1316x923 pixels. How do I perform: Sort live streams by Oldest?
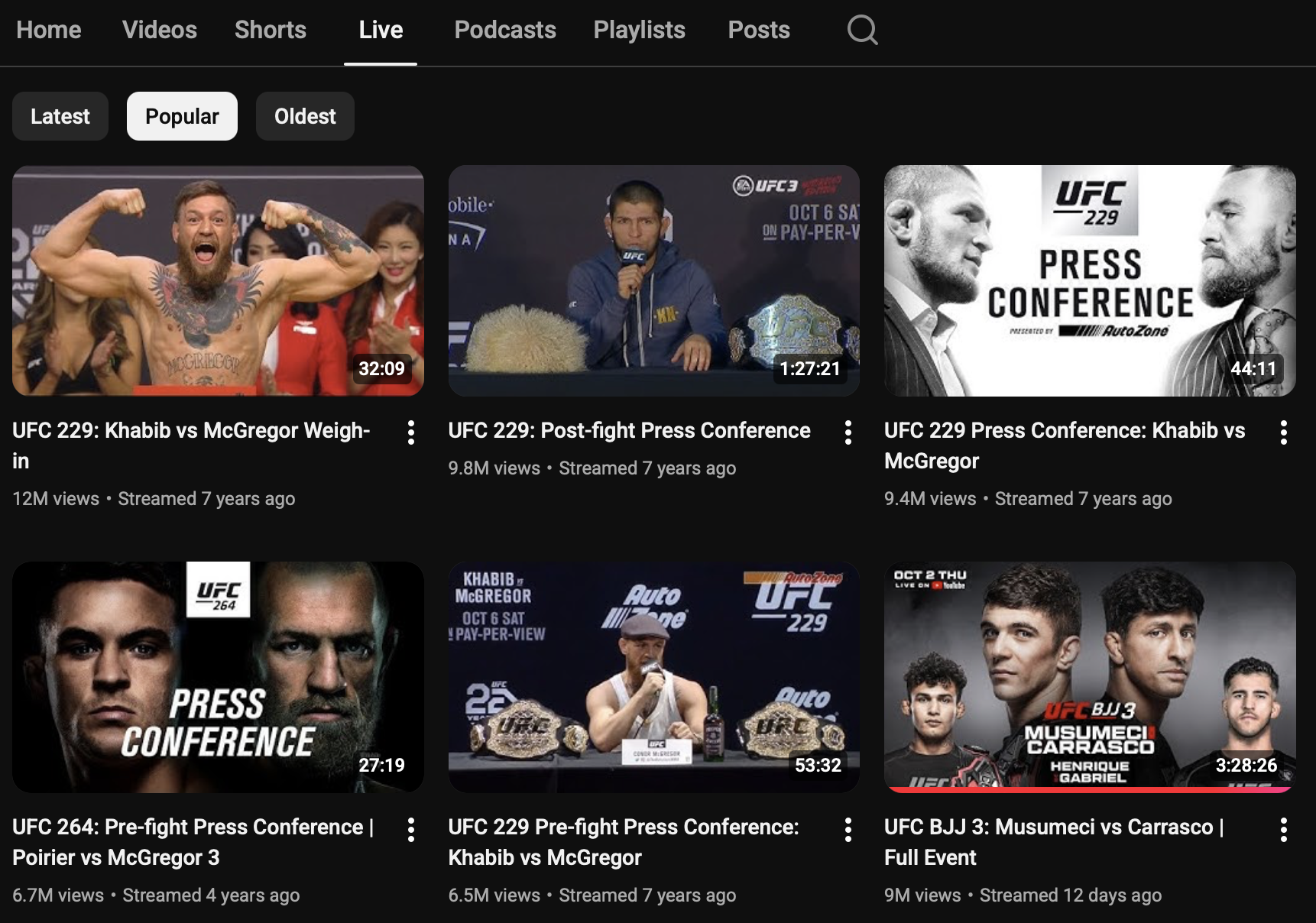click(x=305, y=116)
